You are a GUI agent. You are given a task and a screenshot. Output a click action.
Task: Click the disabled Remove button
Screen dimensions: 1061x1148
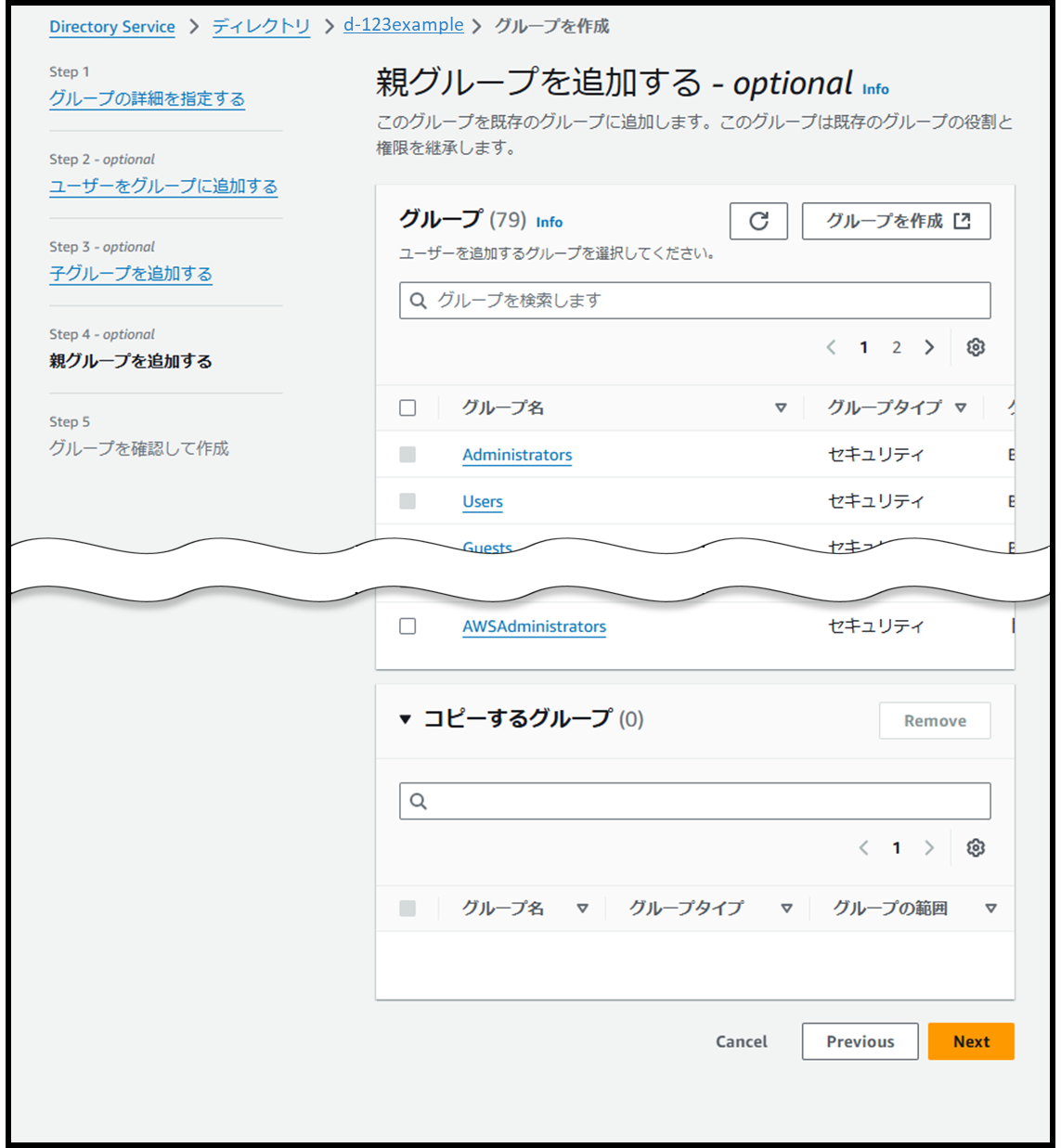pyautogui.click(x=935, y=720)
